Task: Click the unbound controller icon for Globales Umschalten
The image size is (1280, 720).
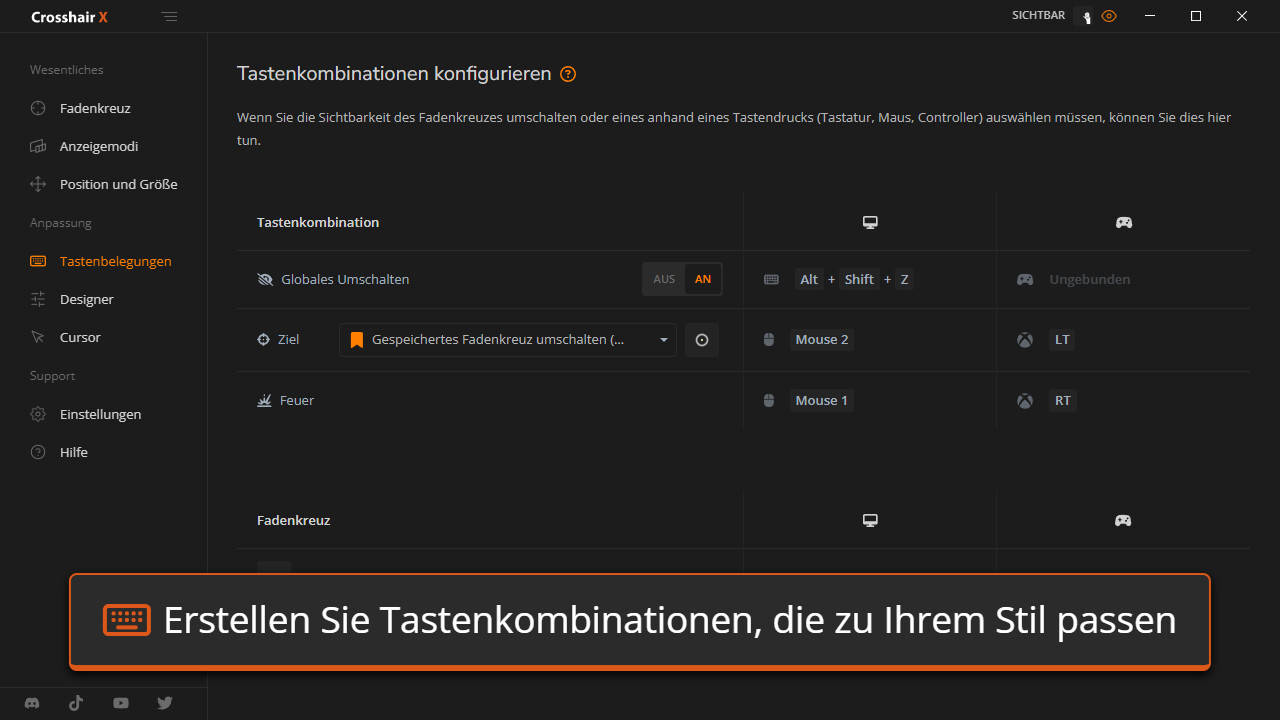Action: click(1025, 280)
